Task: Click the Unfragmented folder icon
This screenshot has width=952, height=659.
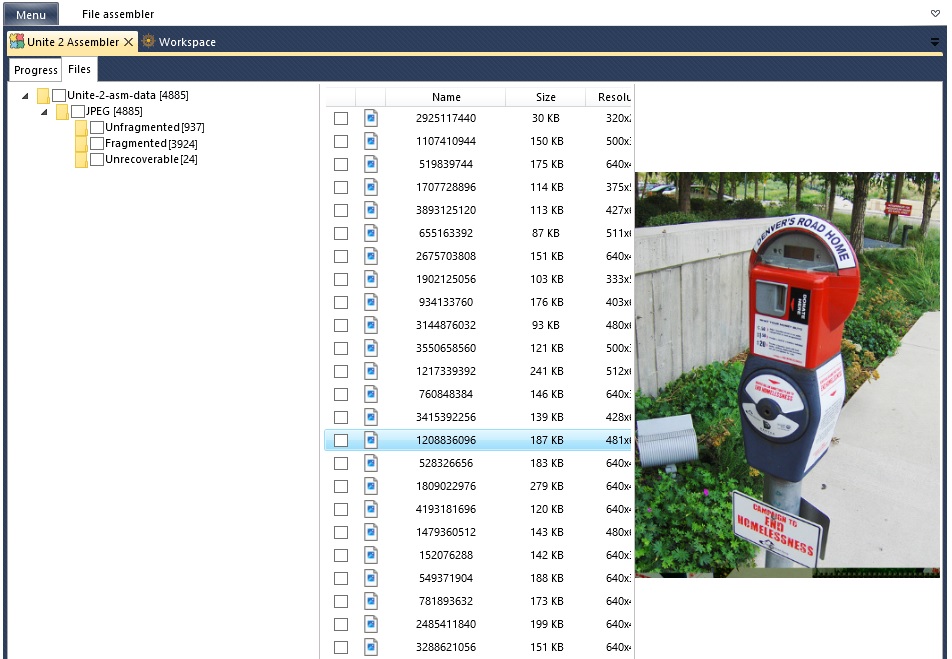Action: click(81, 128)
